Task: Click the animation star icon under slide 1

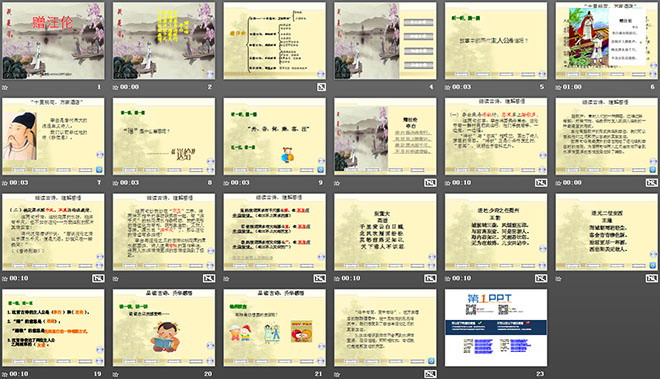Action: [x=5, y=87]
